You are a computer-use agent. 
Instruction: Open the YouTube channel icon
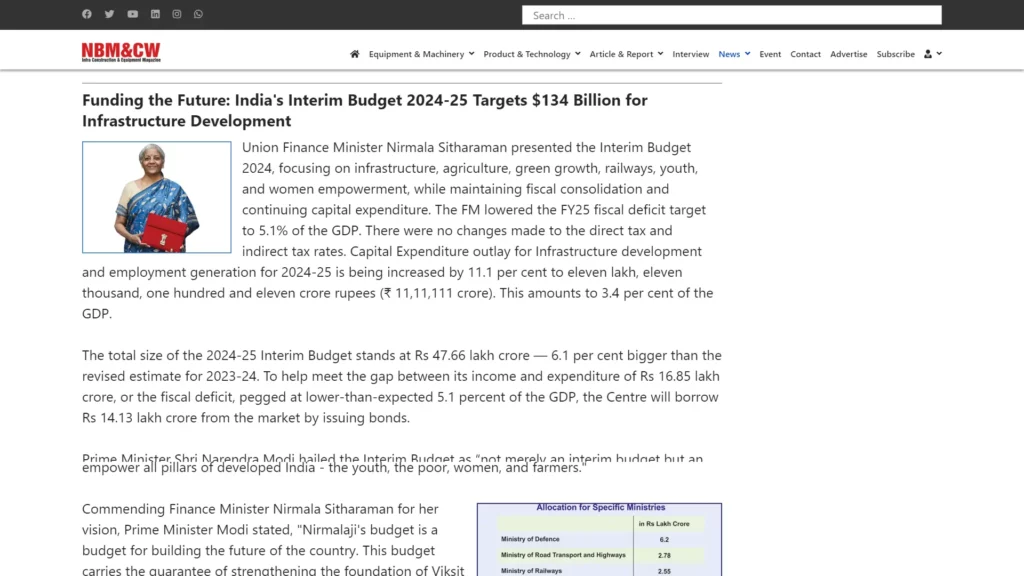click(133, 14)
